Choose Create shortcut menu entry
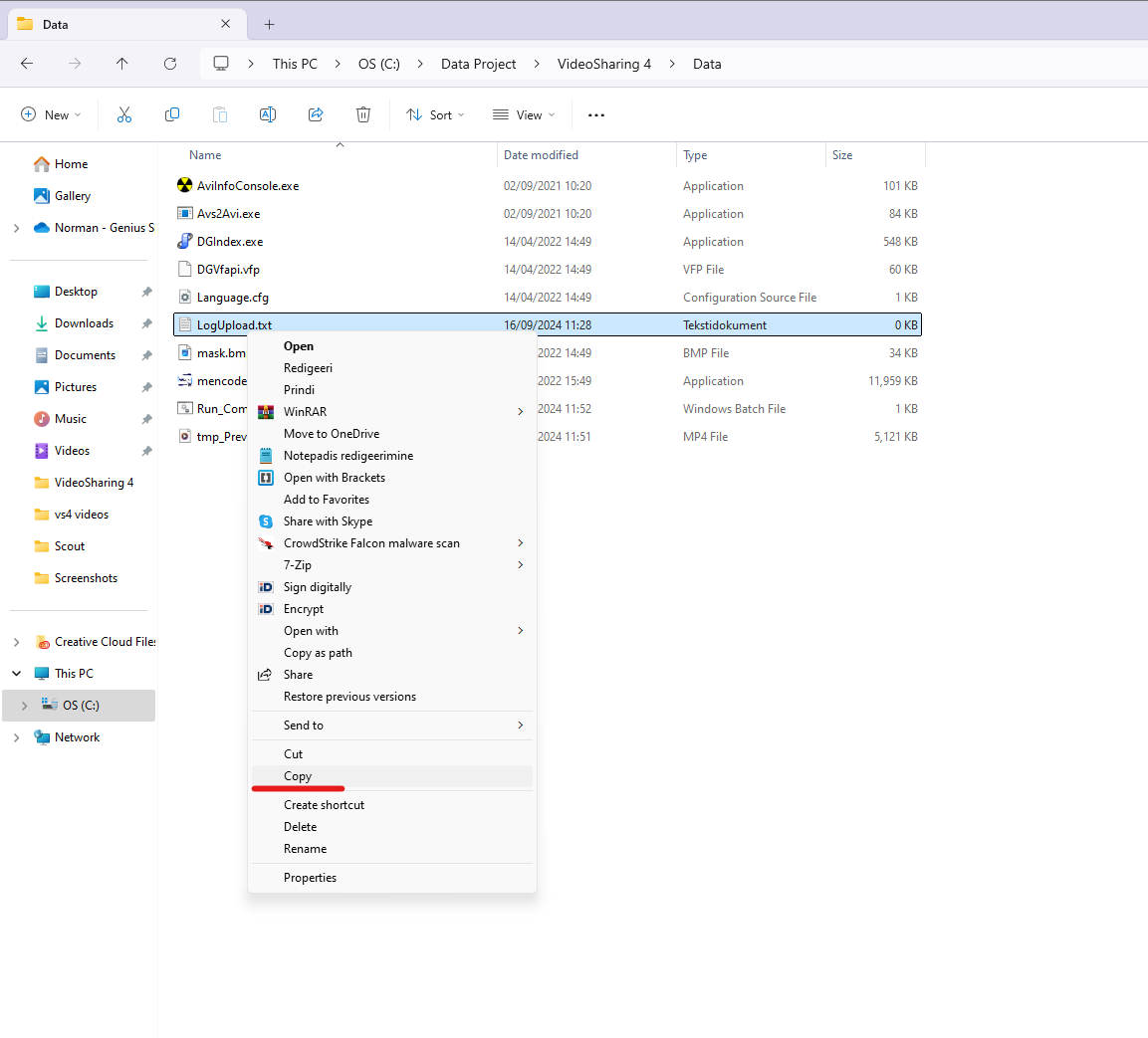 (391, 804)
